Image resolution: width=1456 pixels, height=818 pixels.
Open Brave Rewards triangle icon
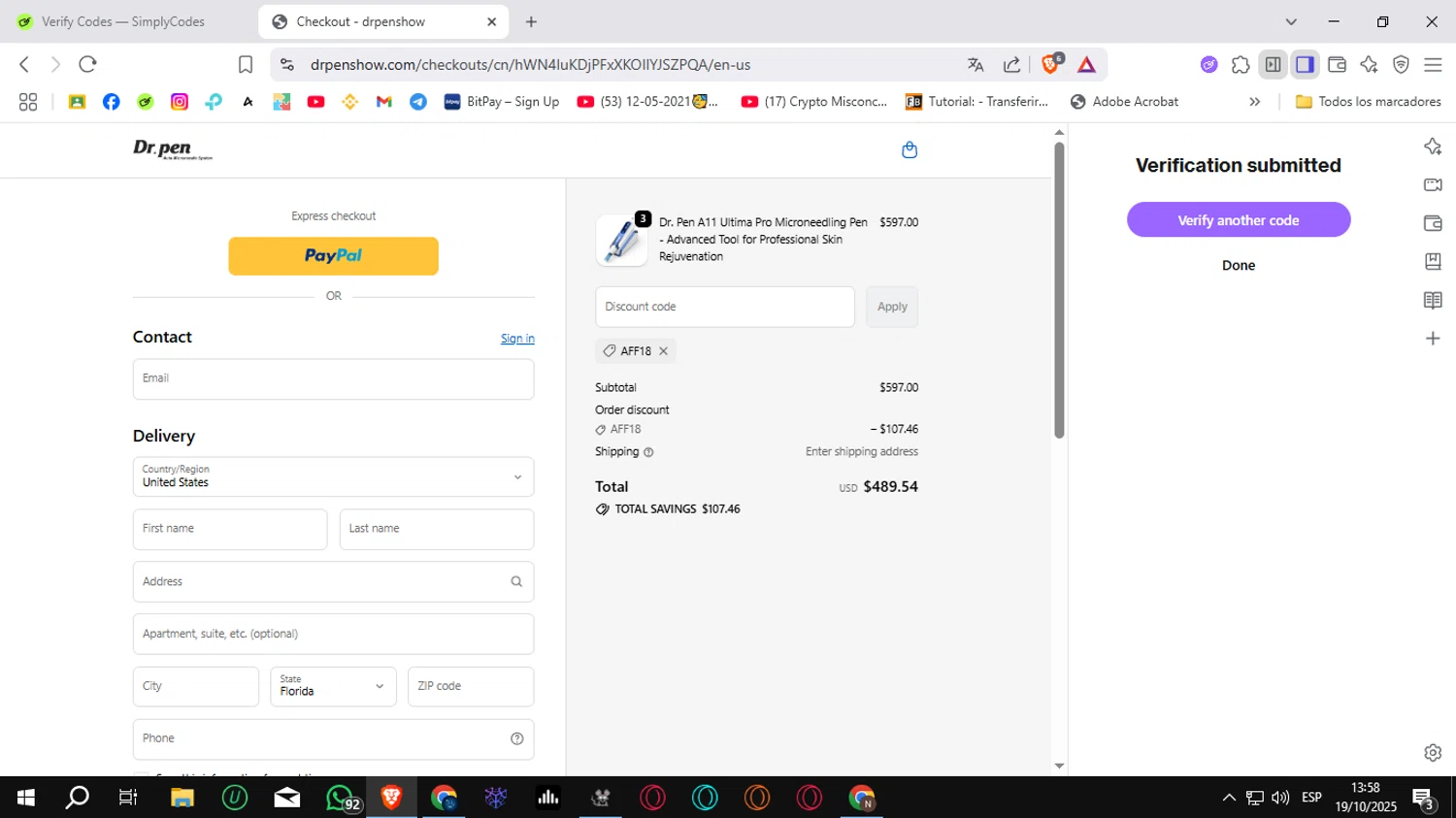pos(1086,65)
